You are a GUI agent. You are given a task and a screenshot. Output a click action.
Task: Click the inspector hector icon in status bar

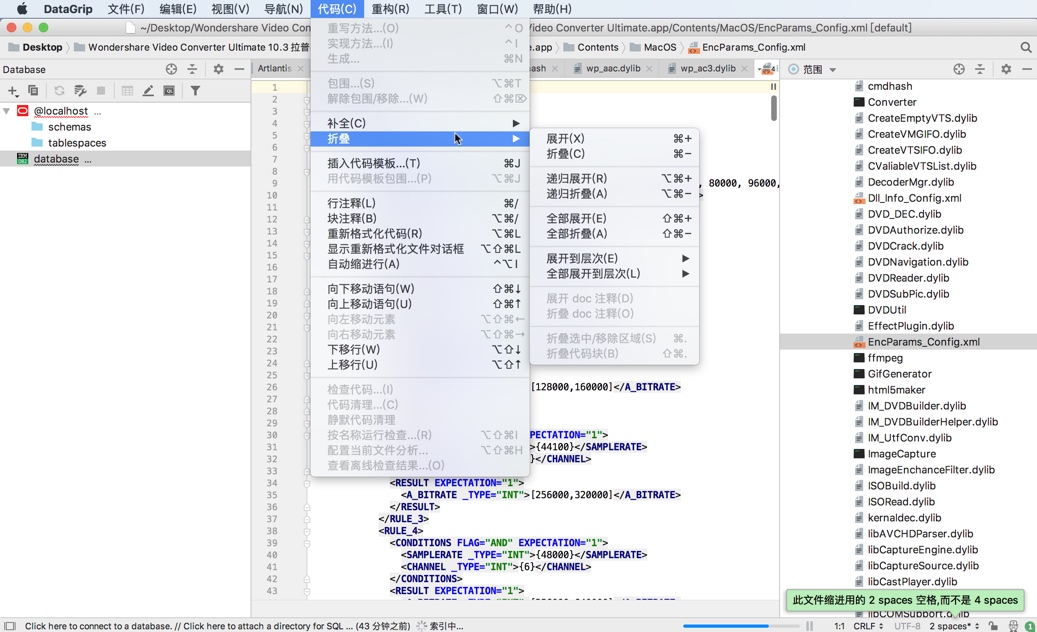coord(1013,625)
